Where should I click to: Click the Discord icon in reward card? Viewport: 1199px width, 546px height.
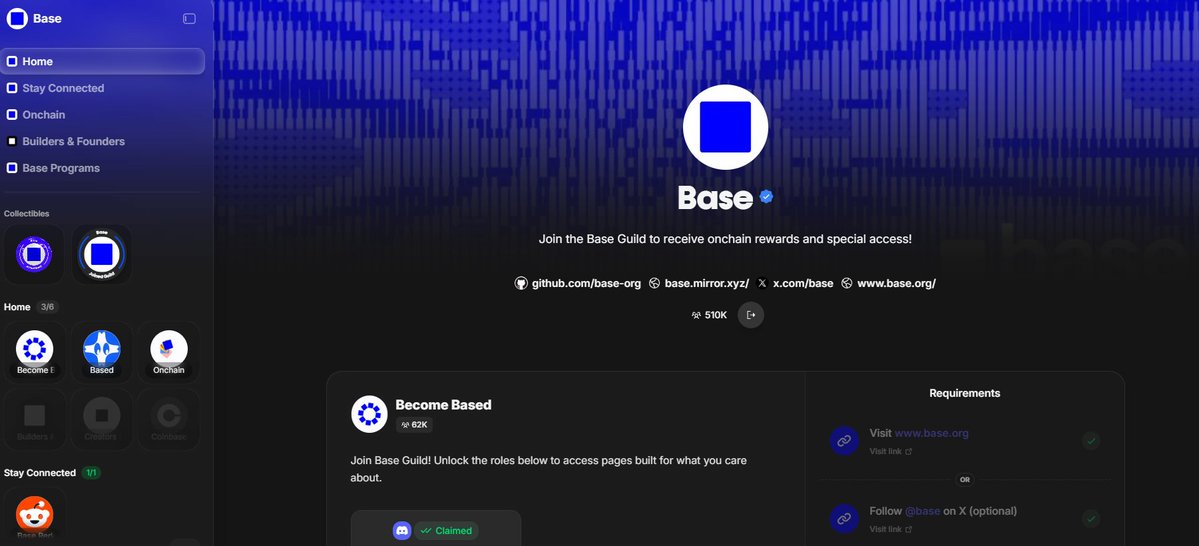pyautogui.click(x=402, y=530)
